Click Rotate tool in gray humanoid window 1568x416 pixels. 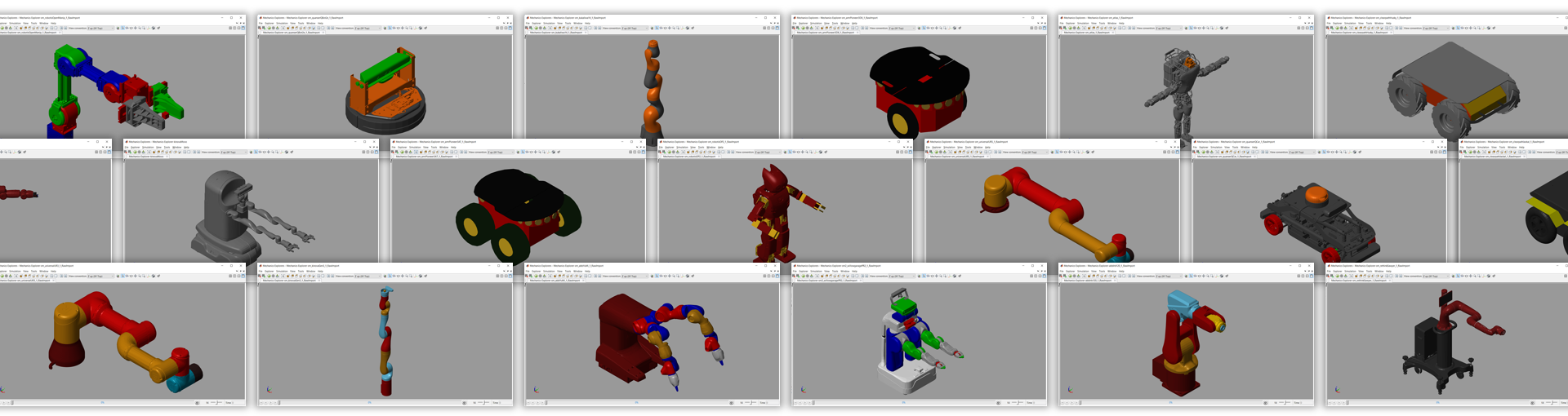pyautogui.click(x=1195, y=28)
